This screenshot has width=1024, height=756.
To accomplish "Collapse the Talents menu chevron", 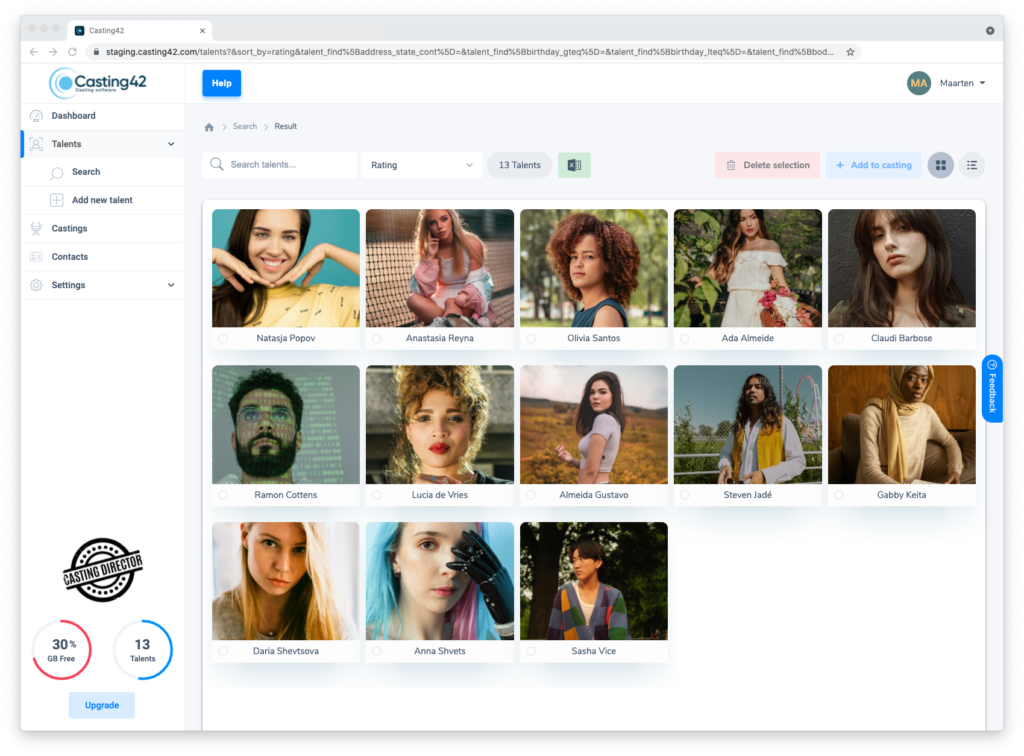I will coord(171,144).
